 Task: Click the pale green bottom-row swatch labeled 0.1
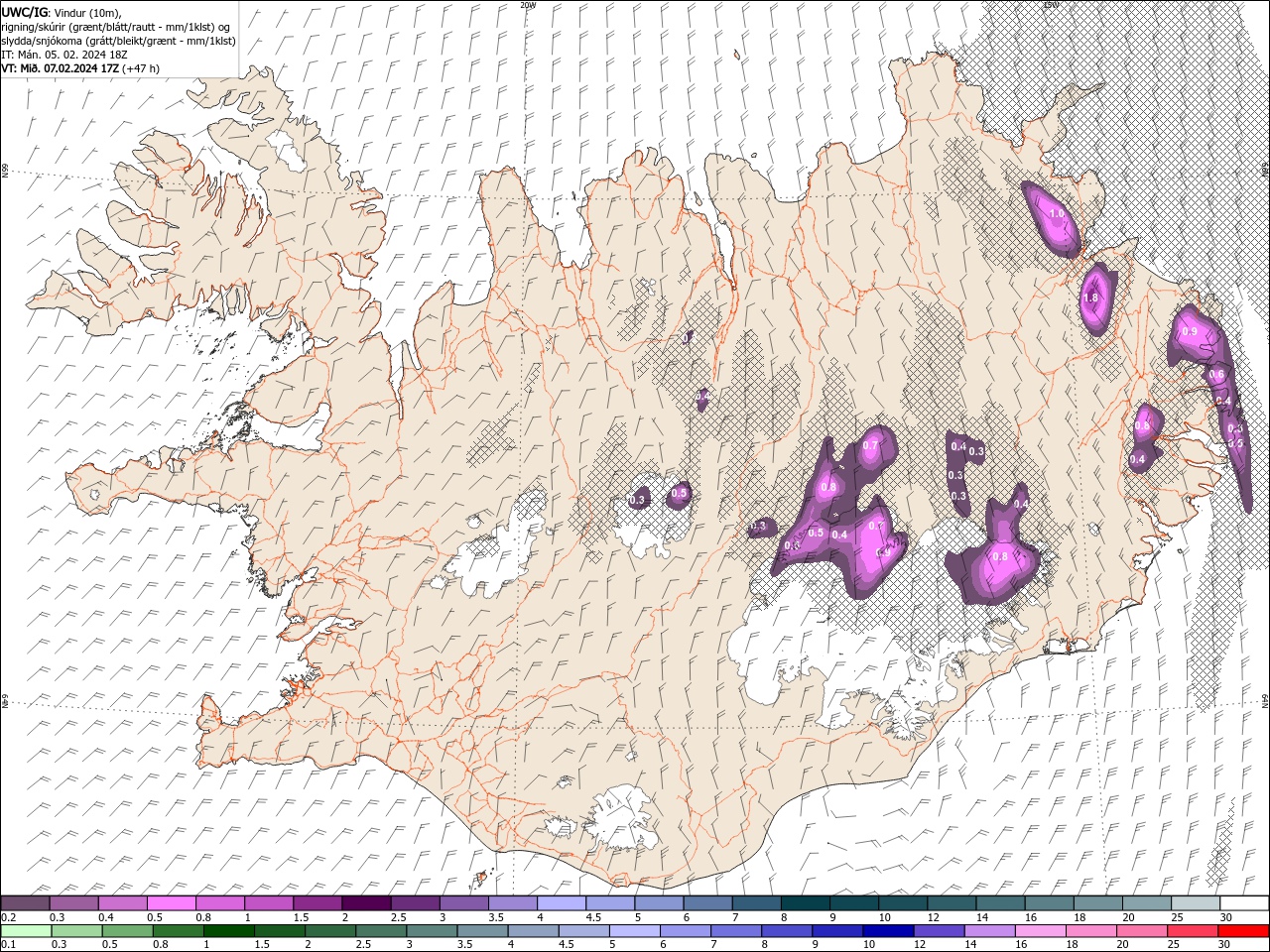[26, 931]
